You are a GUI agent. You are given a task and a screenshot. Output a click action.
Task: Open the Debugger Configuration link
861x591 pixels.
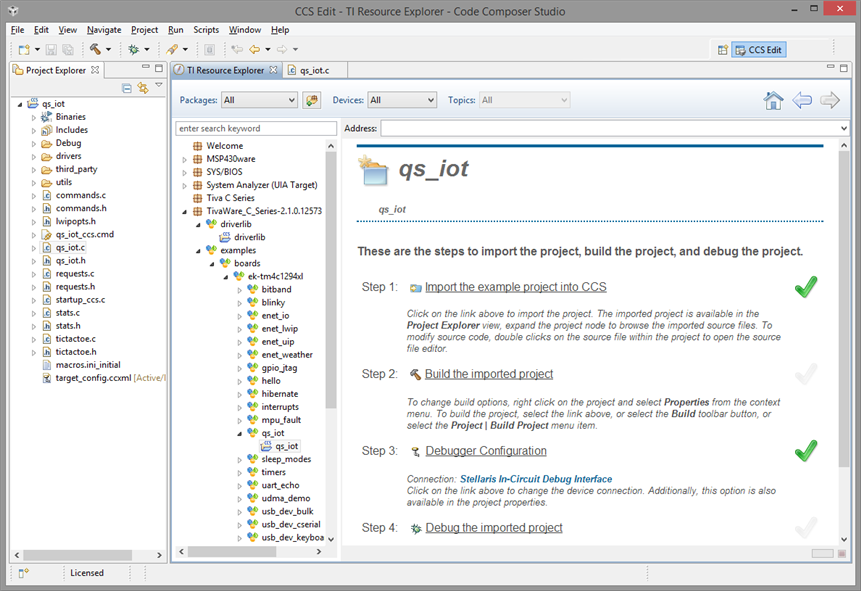pos(486,451)
